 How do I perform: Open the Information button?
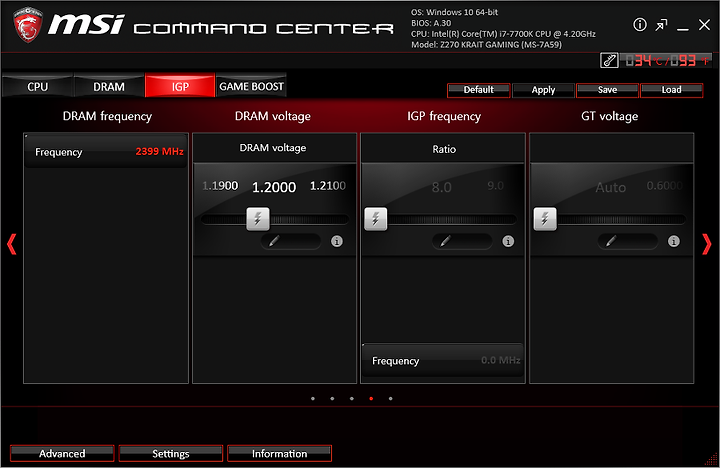[x=279, y=453]
